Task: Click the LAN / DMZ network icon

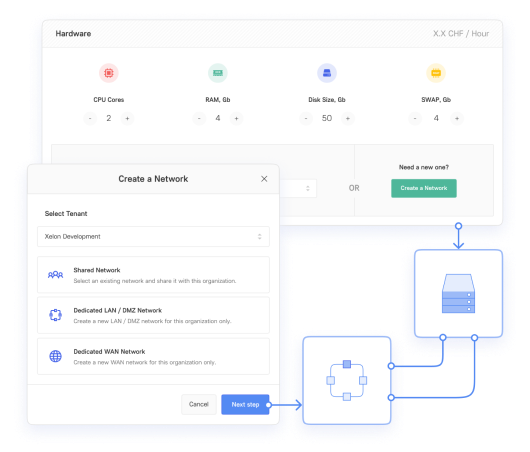Action: tap(55, 315)
